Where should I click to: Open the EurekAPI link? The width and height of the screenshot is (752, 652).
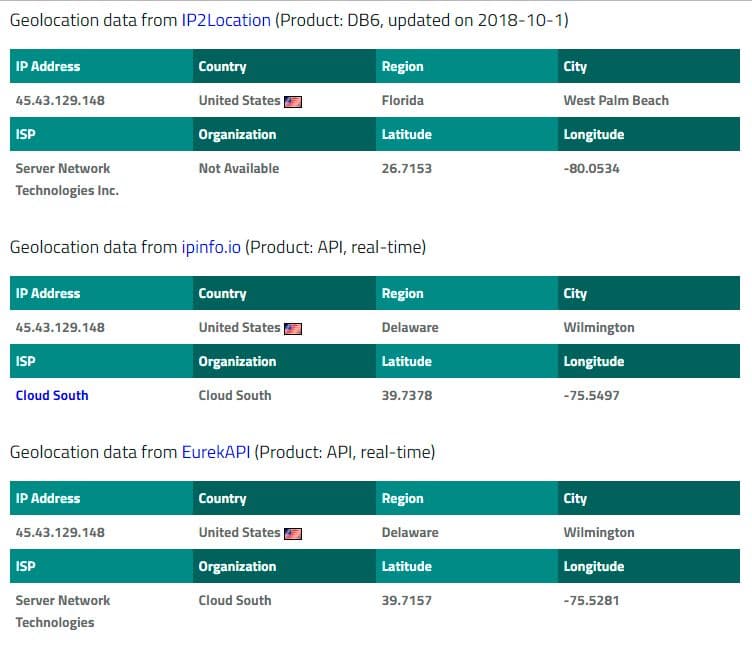[216, 452]
